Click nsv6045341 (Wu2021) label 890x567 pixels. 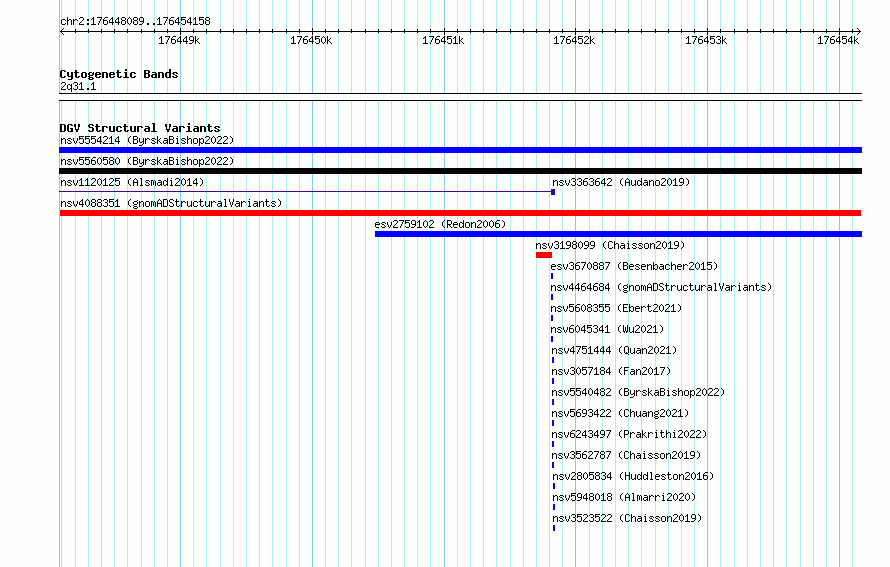607,329
